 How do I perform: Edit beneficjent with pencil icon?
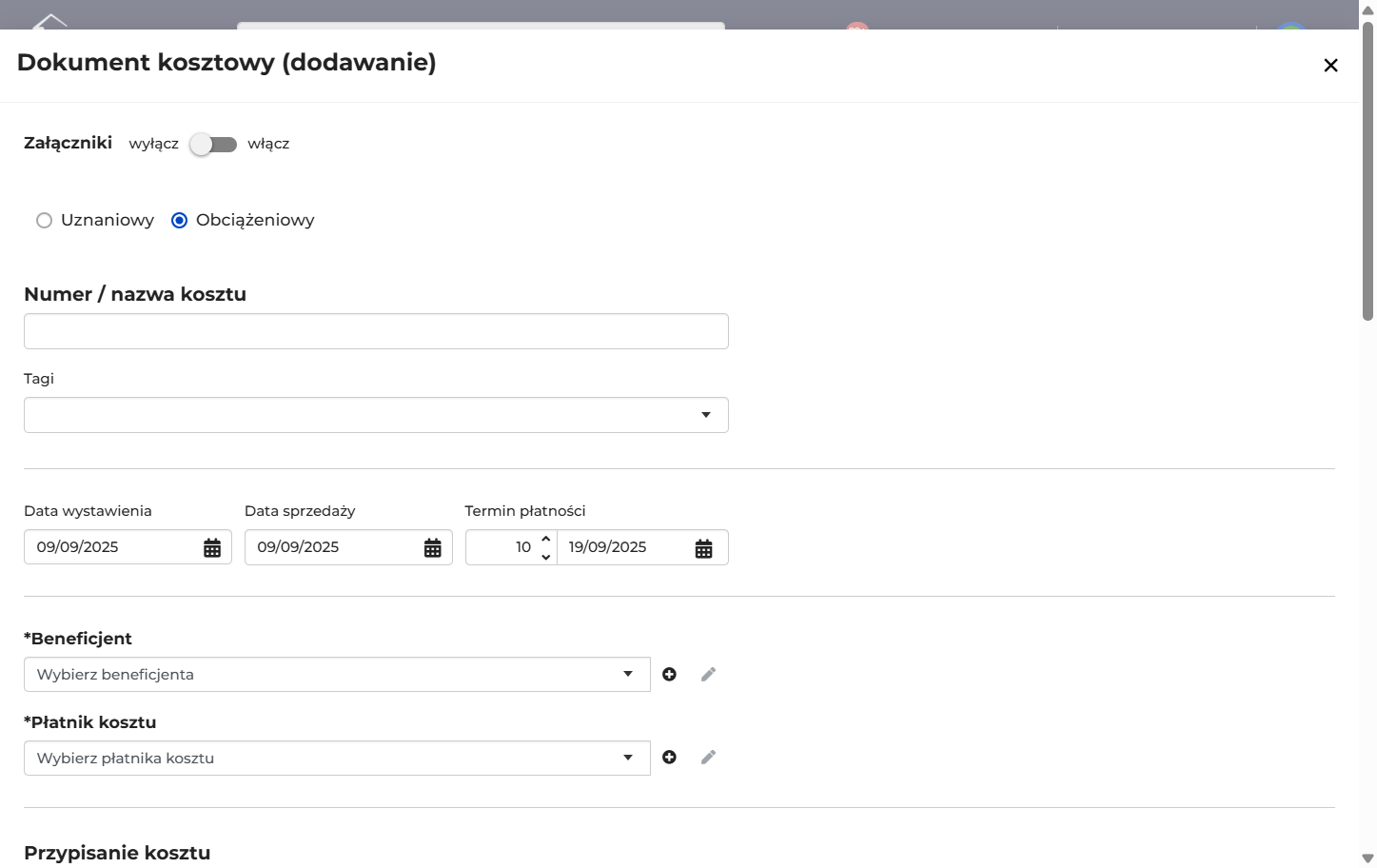[x=708, y=674]
